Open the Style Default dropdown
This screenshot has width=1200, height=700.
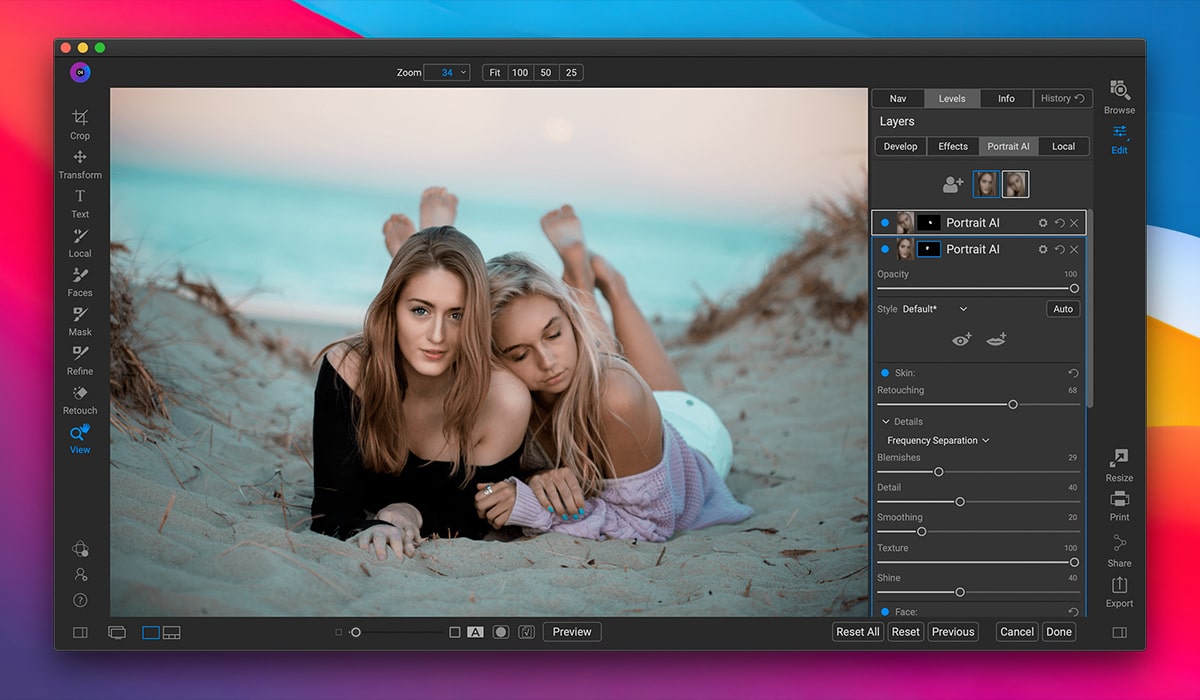(934, 309)
